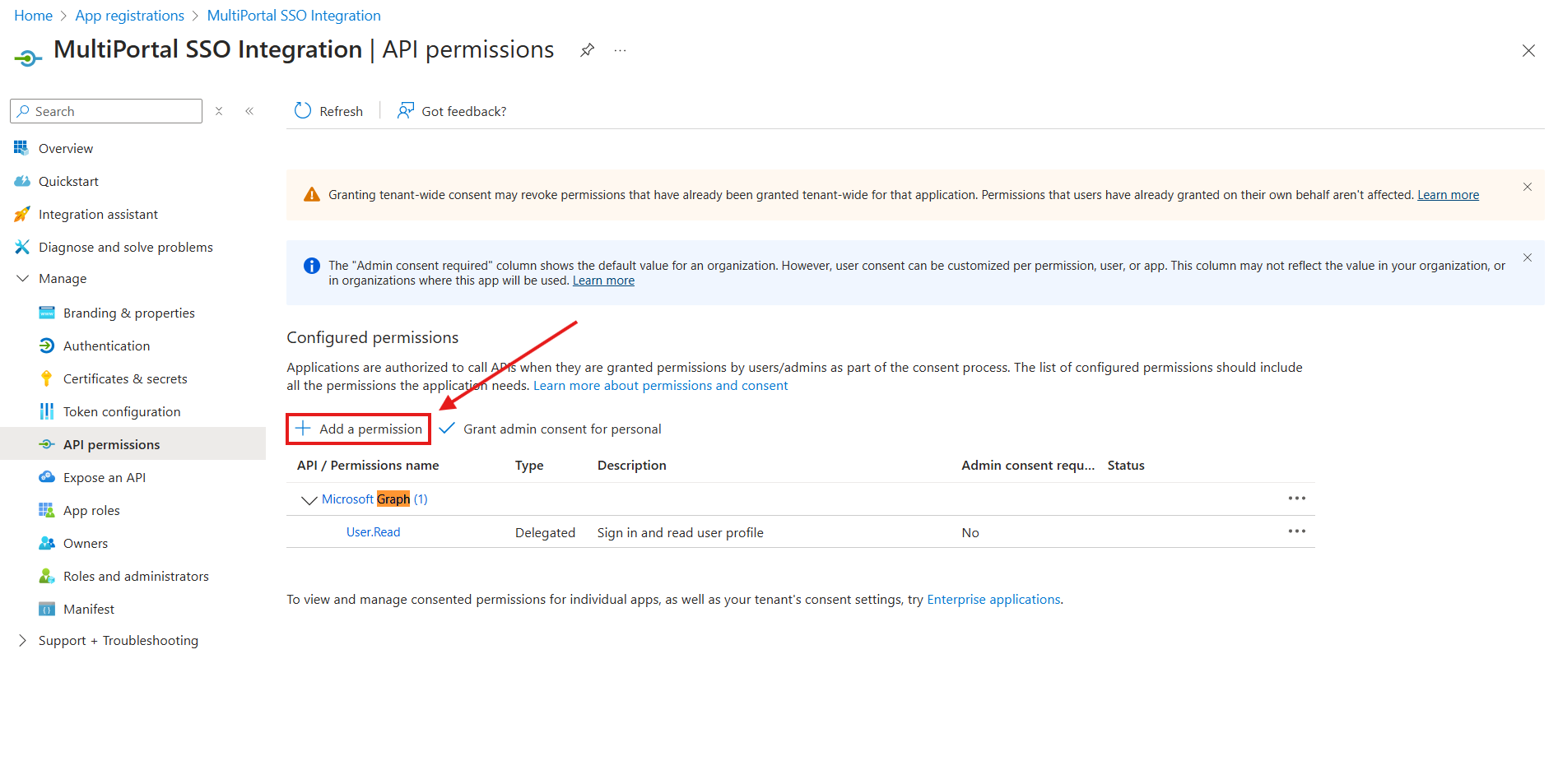The image size is (1558, 784).
Task: Click the Type column header
Action: (x=529, y=465)
